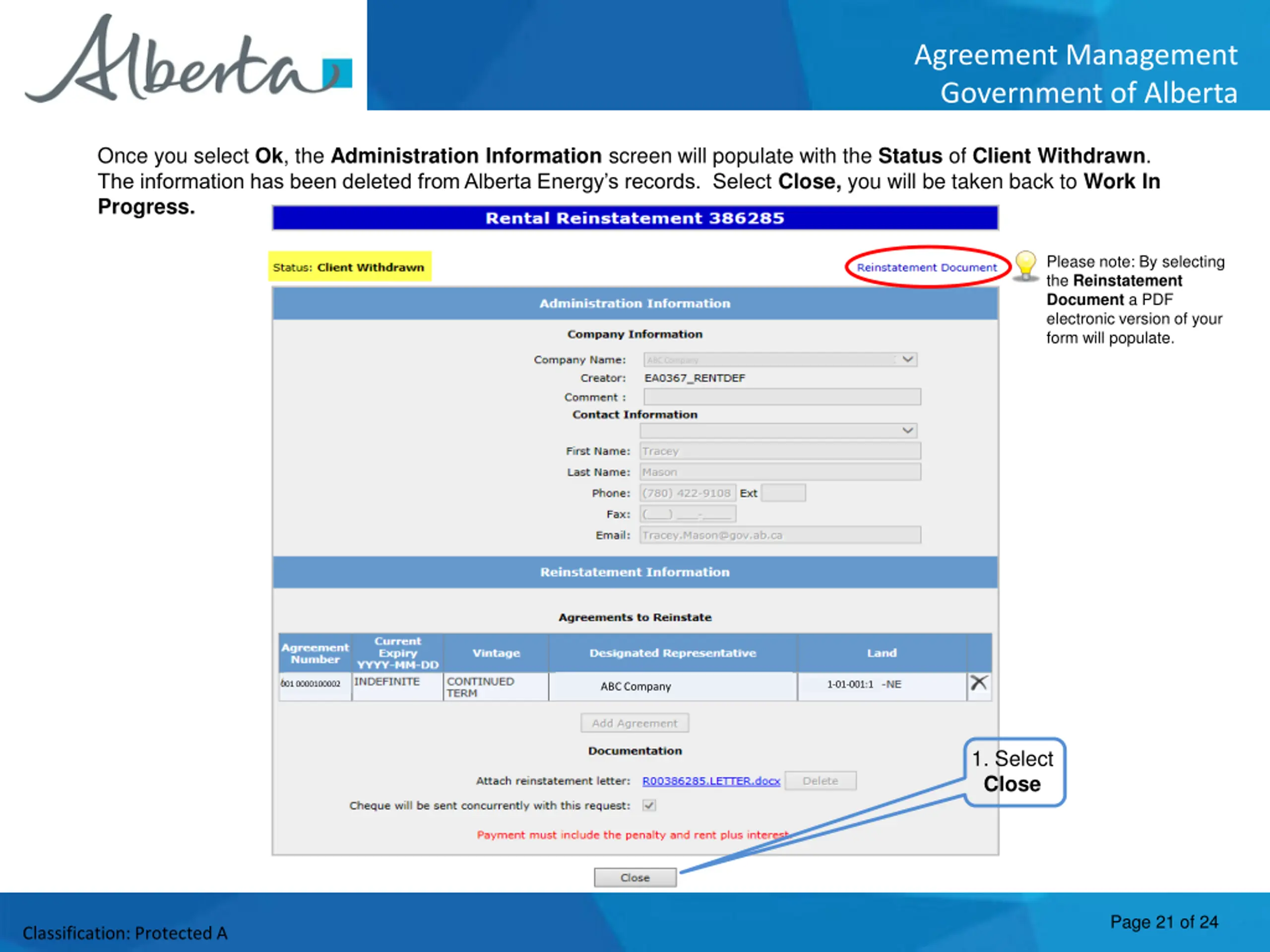Open the R00386285.LETTER.docx attachment link

(x=711, y=781)
